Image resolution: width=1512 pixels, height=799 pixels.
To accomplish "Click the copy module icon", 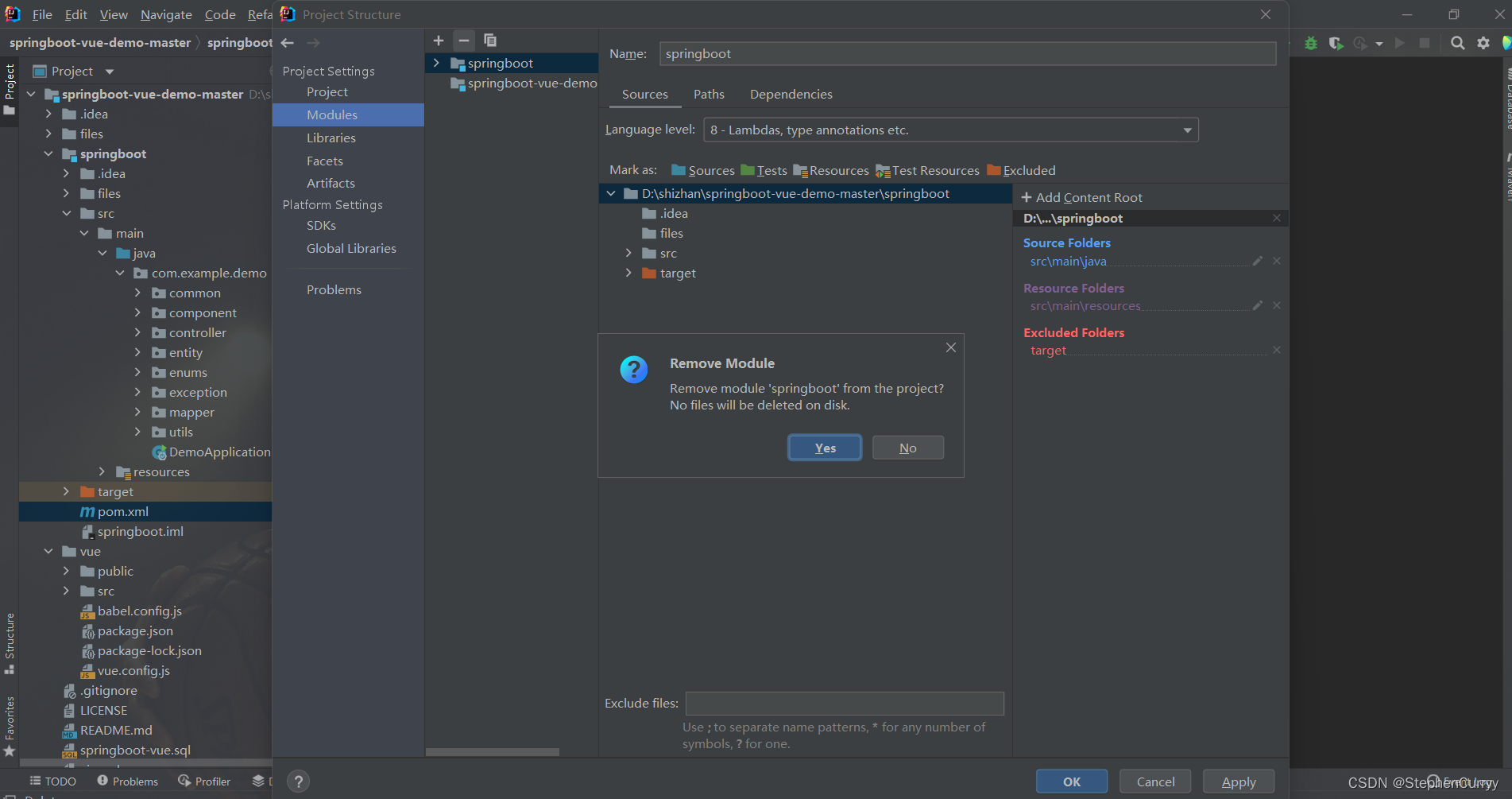I will (x=490, y=41).
